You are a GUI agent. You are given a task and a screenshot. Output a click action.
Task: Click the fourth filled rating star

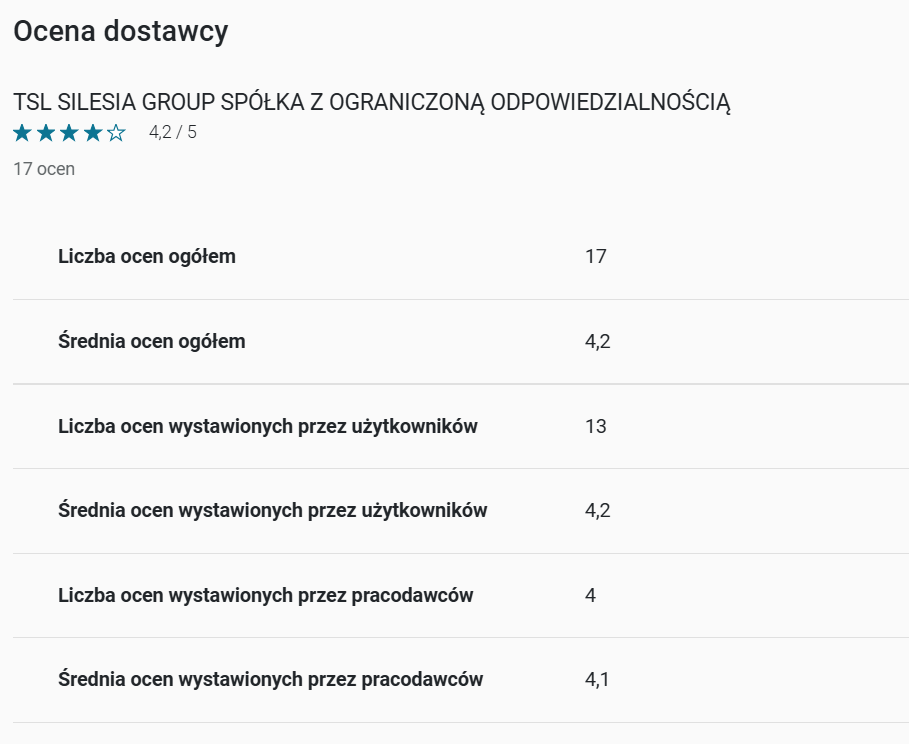pos(93,133)
